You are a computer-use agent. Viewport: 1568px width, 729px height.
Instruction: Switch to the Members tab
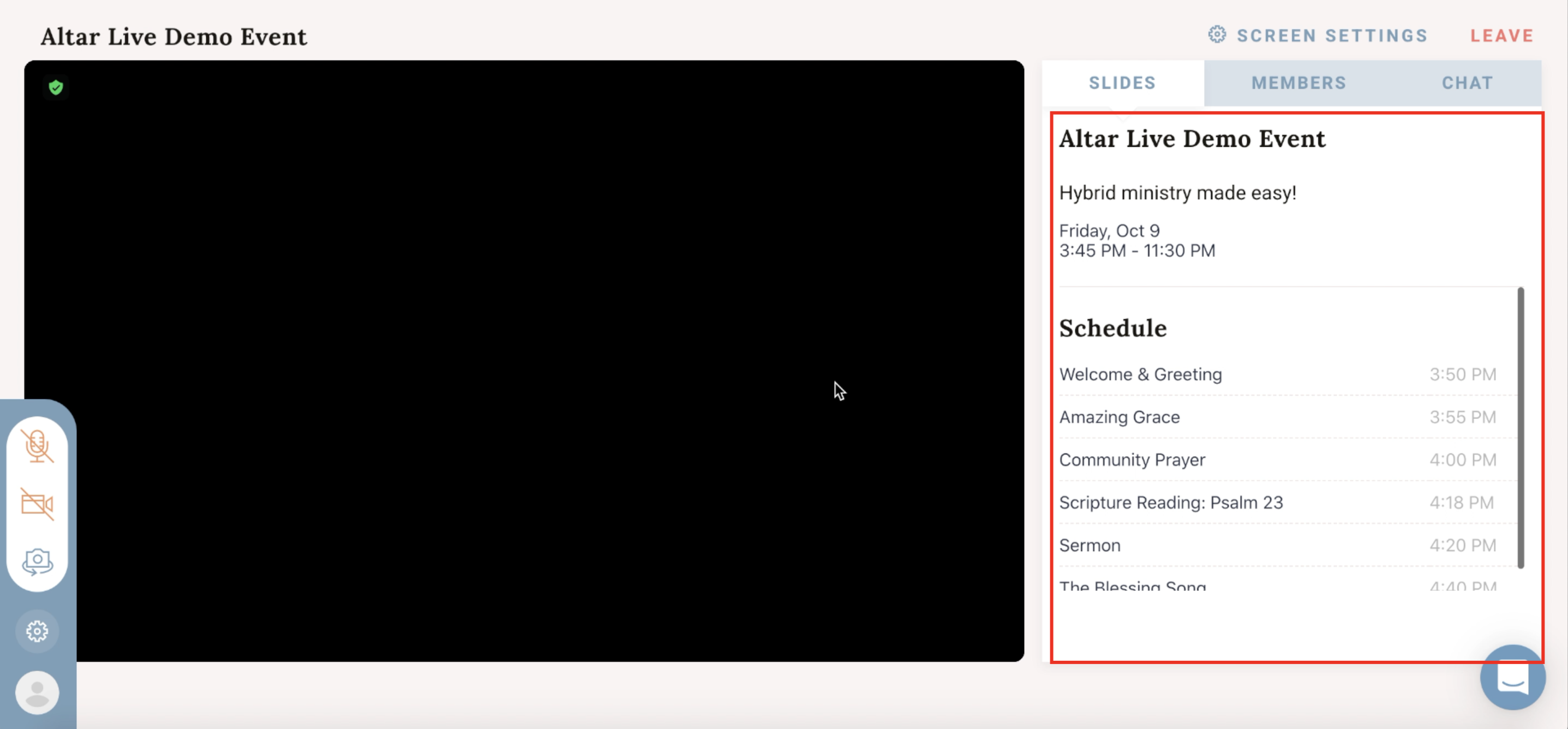1298,83
